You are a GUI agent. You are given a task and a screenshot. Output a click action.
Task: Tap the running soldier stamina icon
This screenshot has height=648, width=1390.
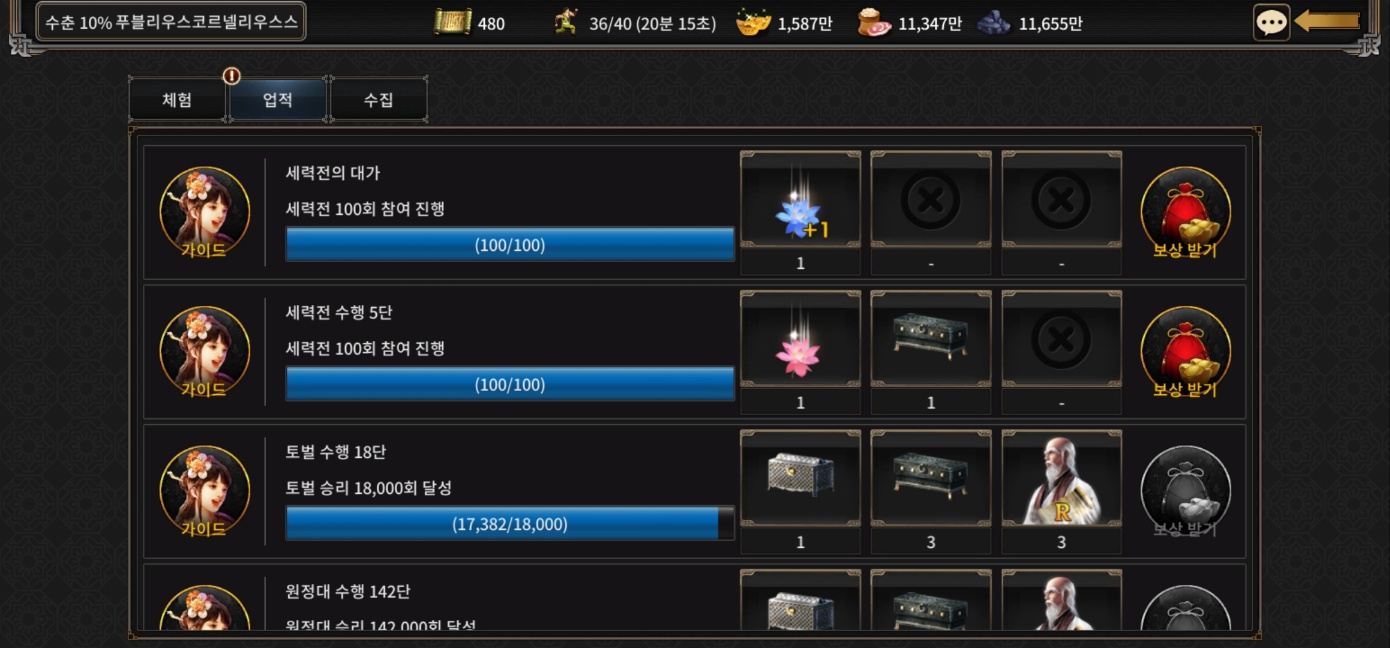(x=567, y=22)
